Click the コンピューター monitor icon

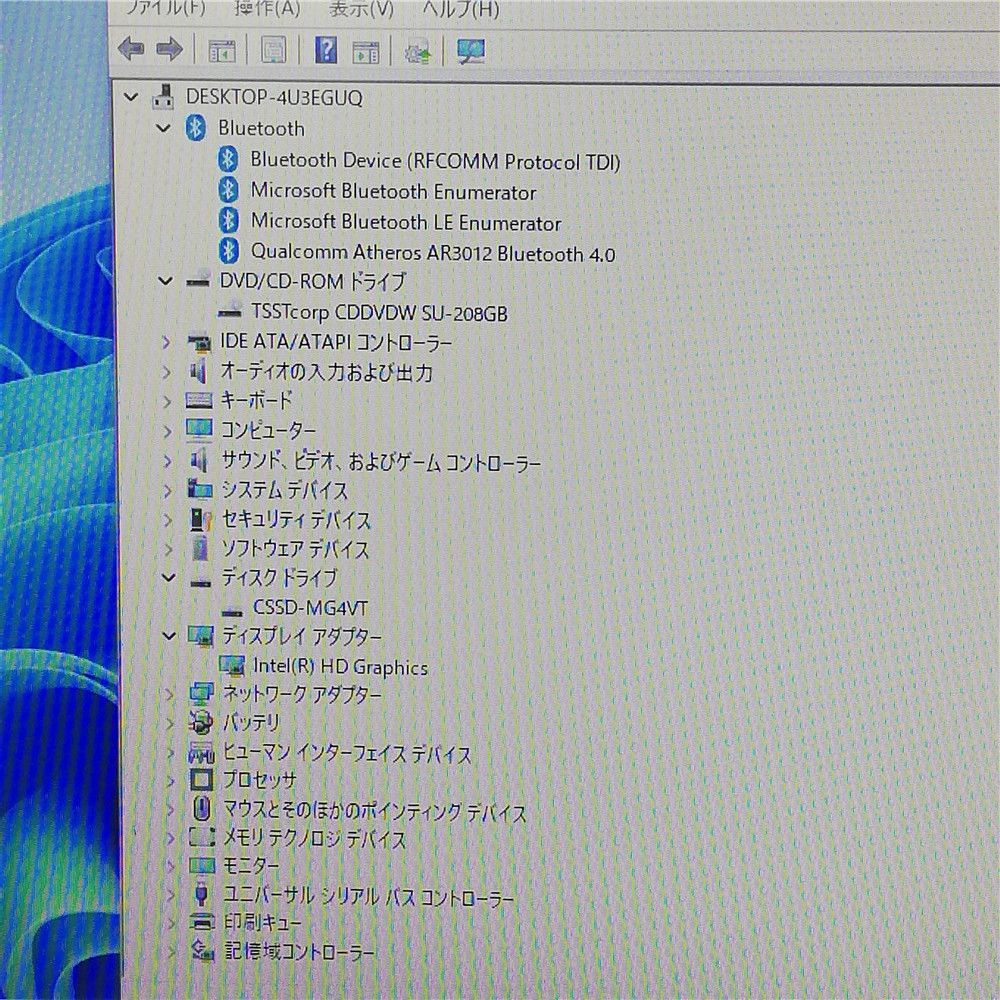[200, 430]
